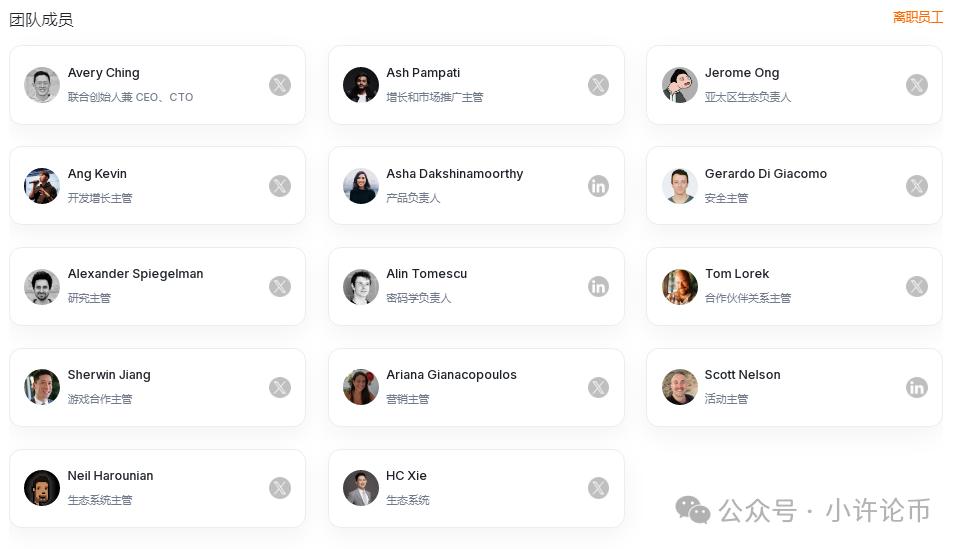The height and width of the screenshot is (549, 962).
Task: Click HC Xie's X profile icon
Action: pos(598,488)
